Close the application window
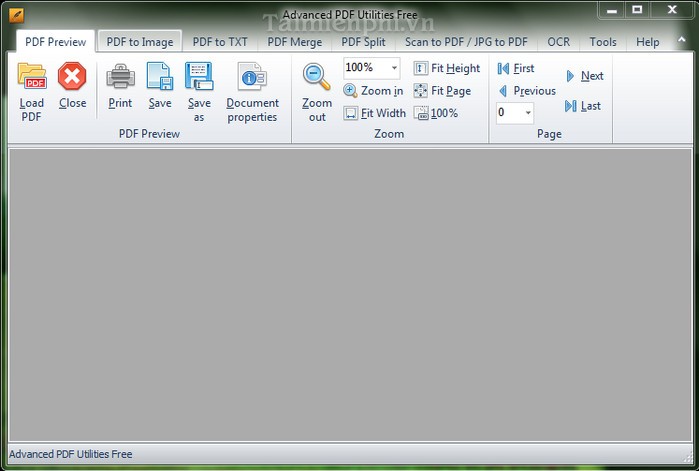699x471 pixels. pos(672,10)
